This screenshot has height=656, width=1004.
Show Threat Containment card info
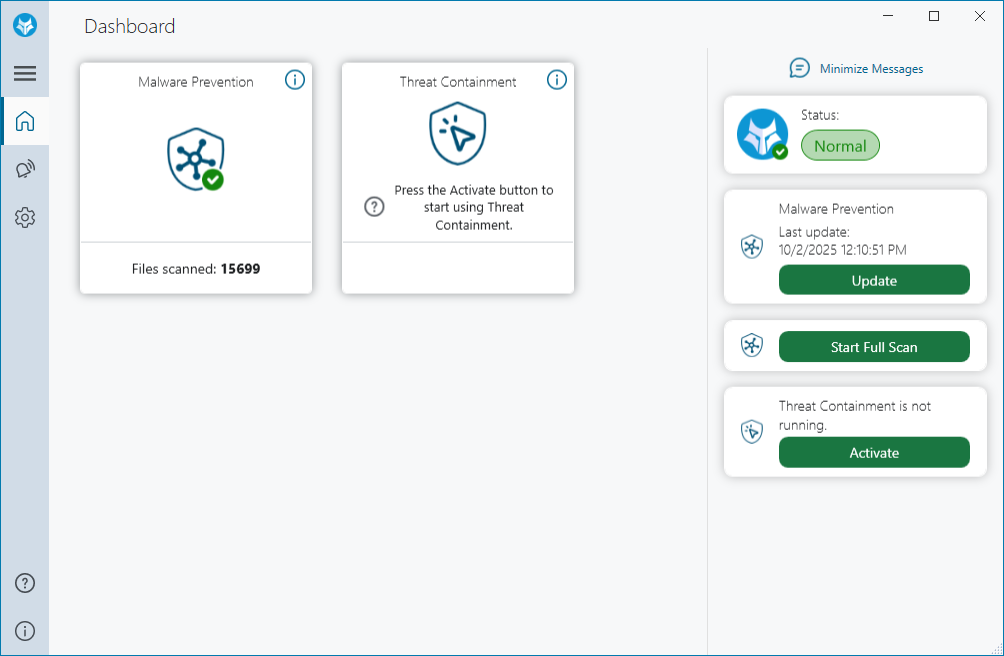pos(557,80)
